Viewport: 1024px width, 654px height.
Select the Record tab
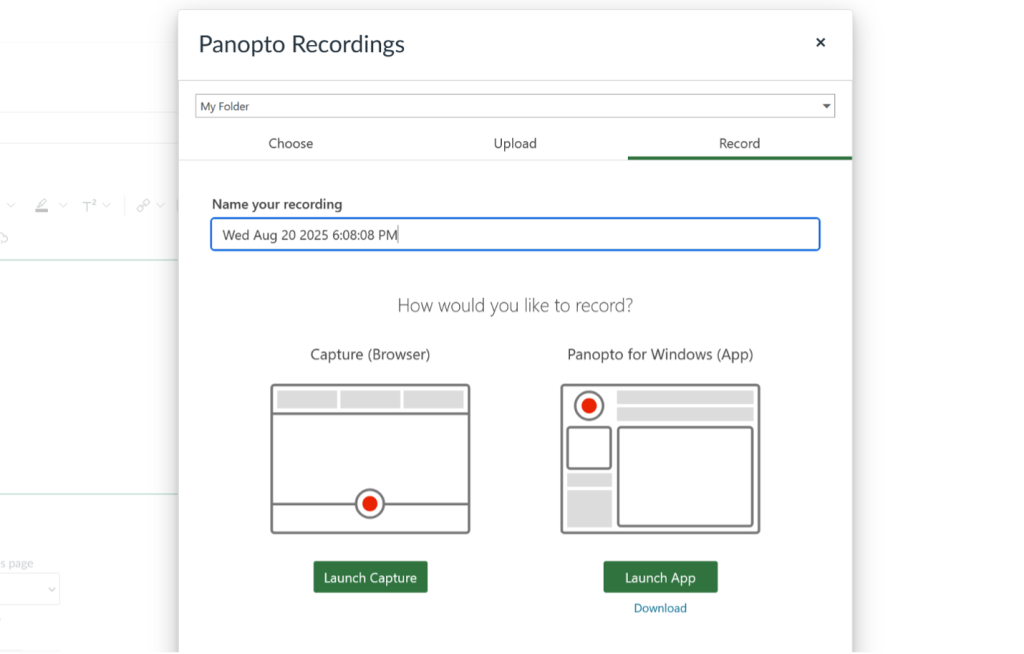[x=739, y=144]
